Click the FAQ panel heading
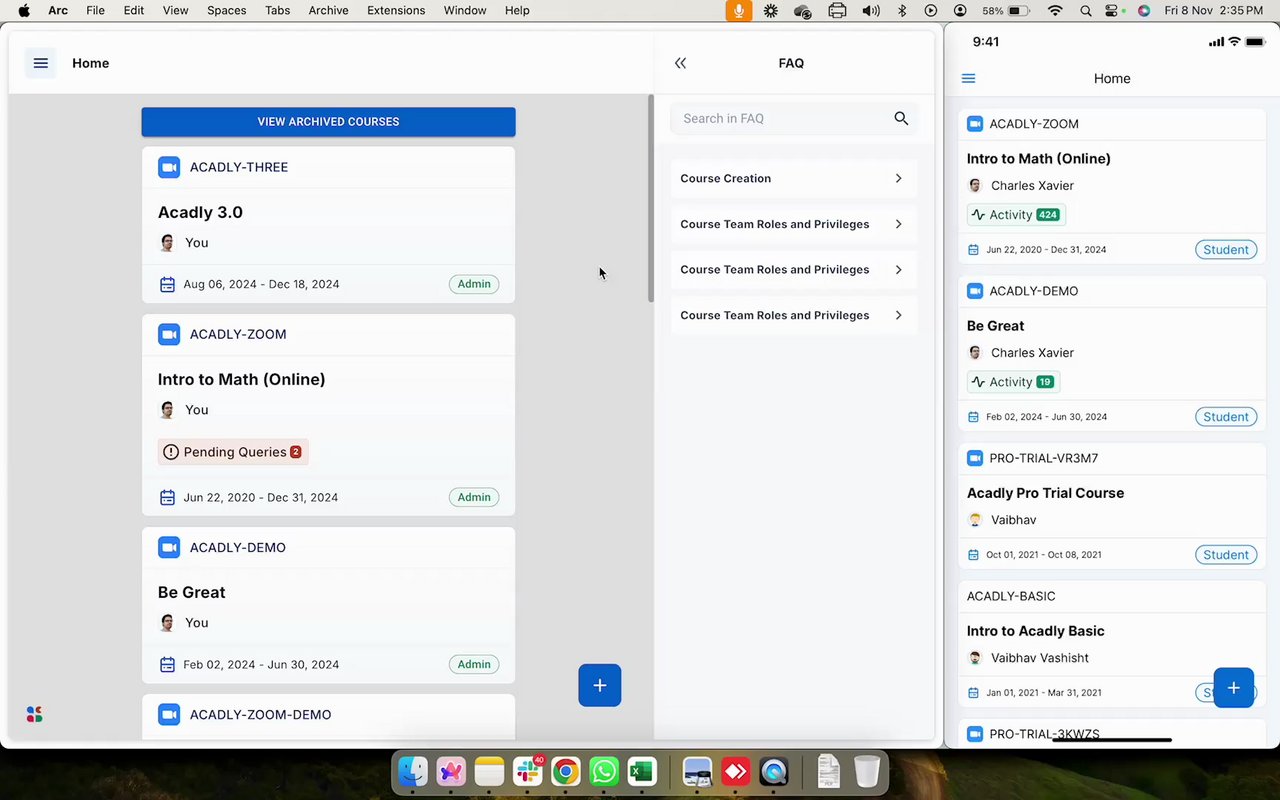The height and width of the screenshot is (800, 1280). tap(791, 63)
